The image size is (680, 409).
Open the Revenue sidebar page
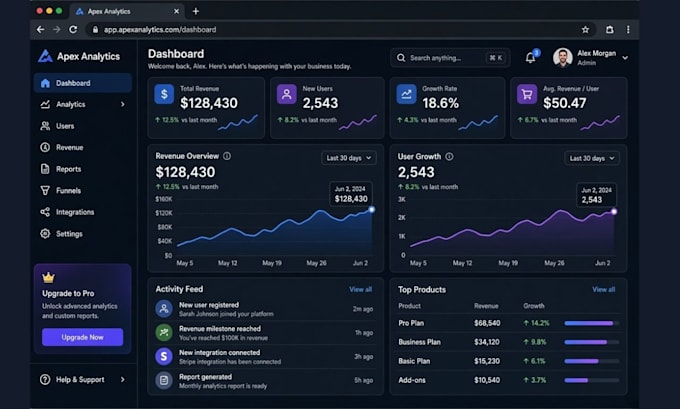point(82,147)
